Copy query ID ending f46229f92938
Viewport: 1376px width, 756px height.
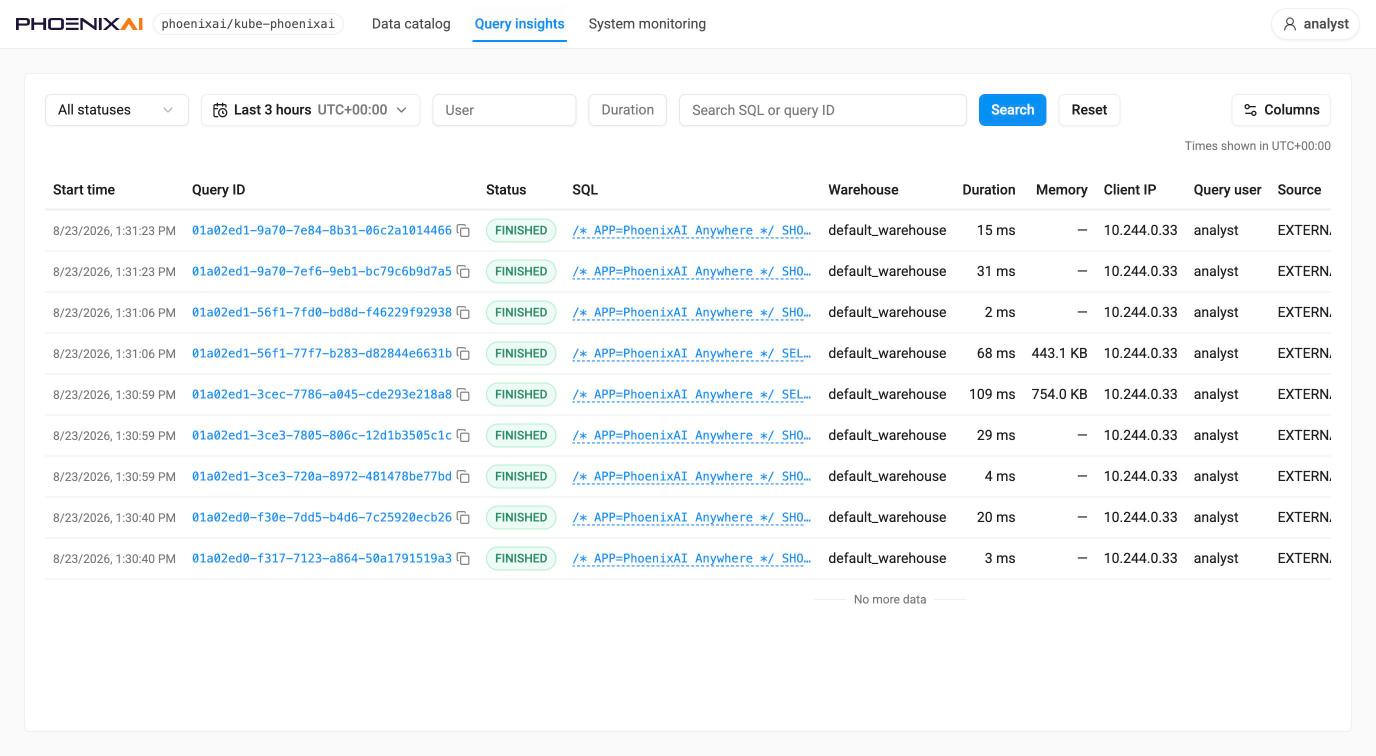tap(463, 313)
